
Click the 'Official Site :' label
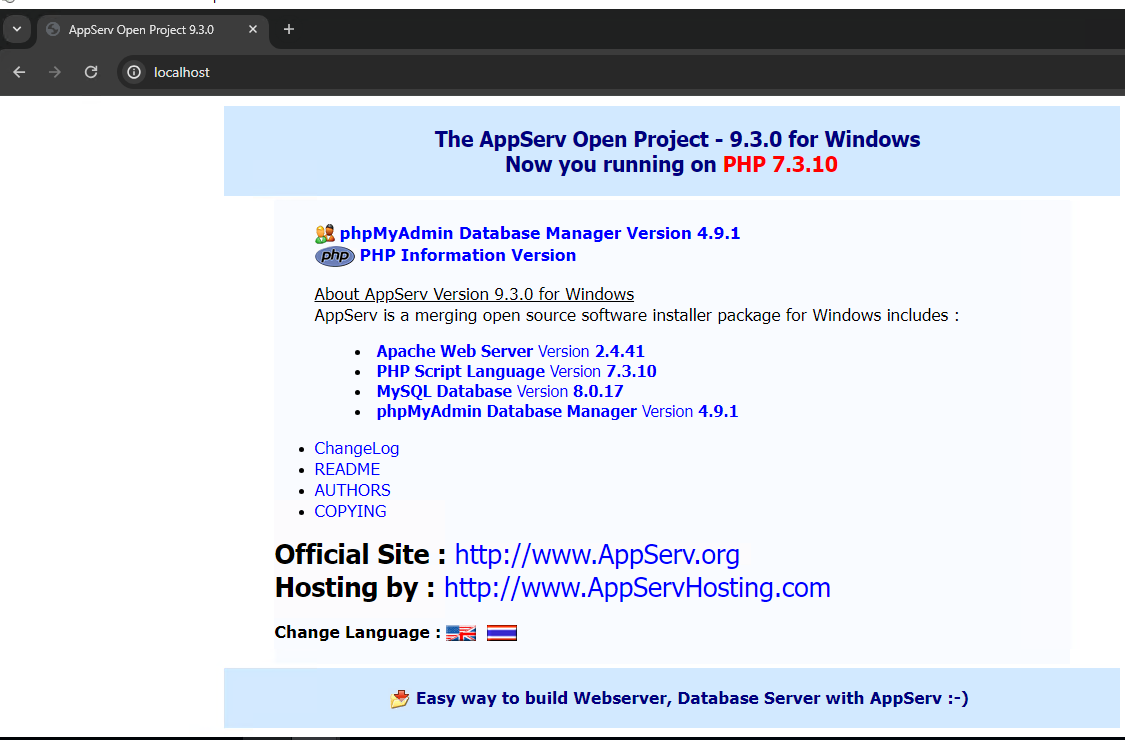[x=360, y=555]
